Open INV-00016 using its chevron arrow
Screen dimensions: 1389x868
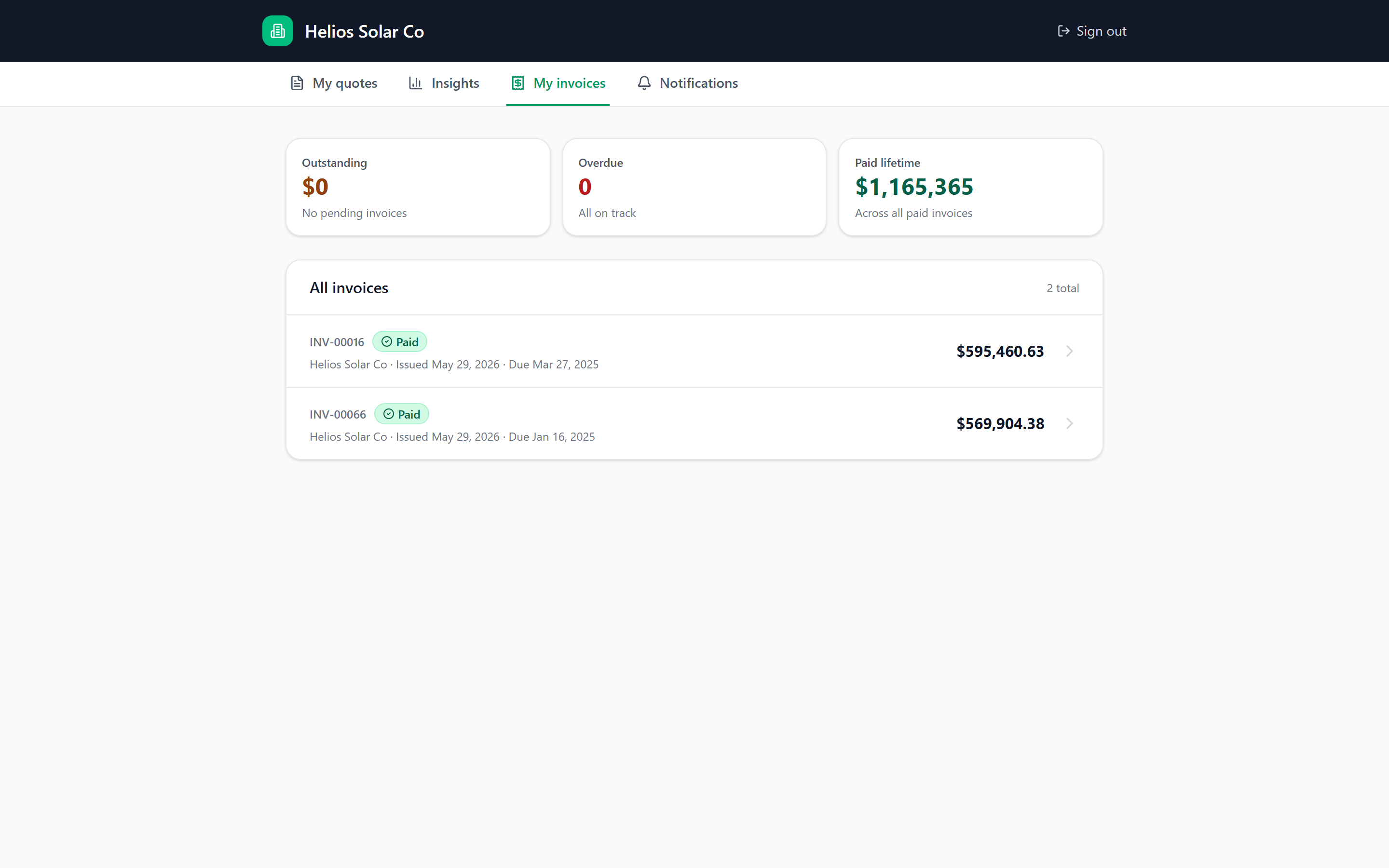[x=1069, y=351]
